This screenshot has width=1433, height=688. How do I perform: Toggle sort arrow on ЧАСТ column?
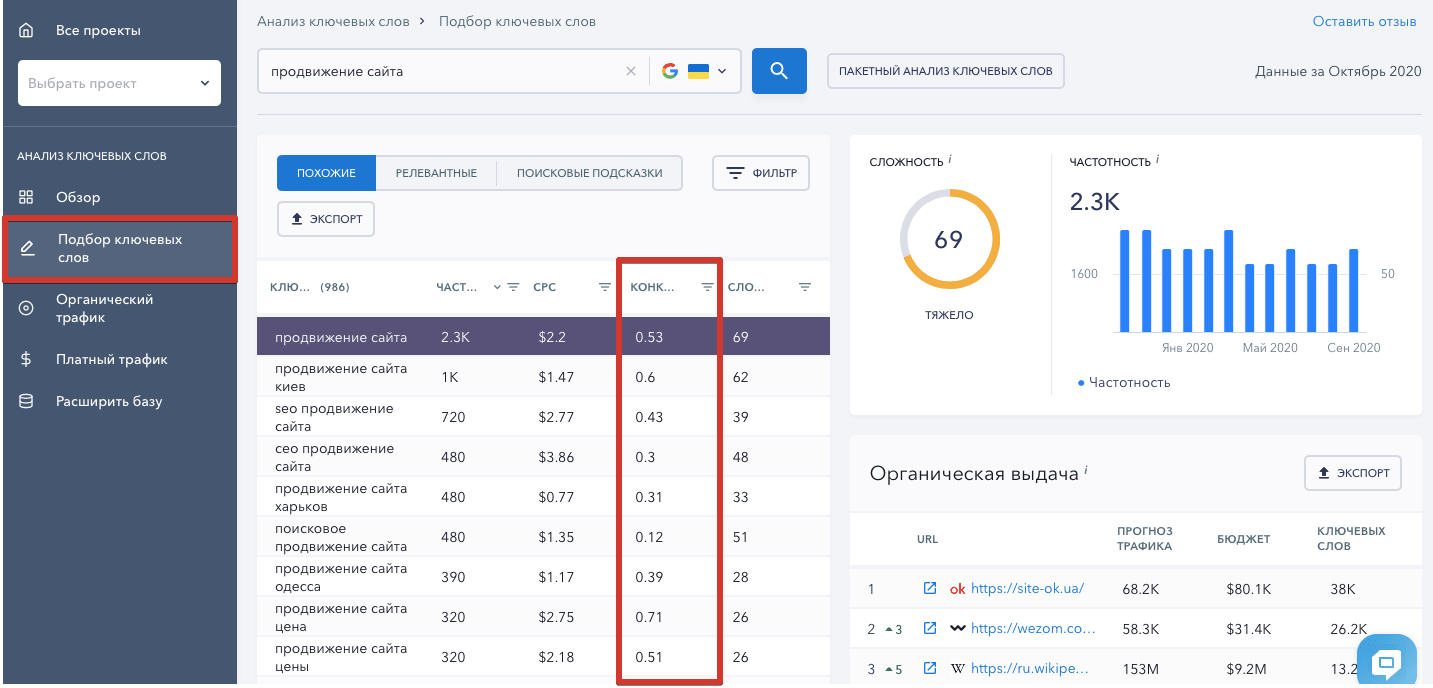(x=497, y=287)
